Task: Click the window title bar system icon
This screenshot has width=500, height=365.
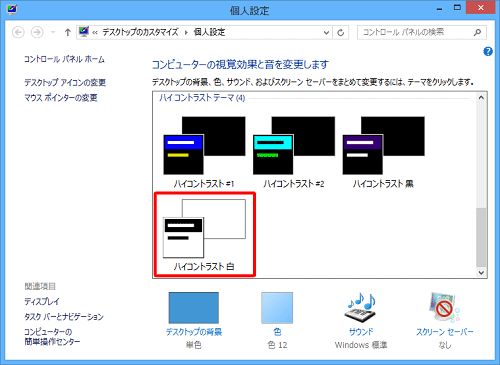Action: (12, 9)
